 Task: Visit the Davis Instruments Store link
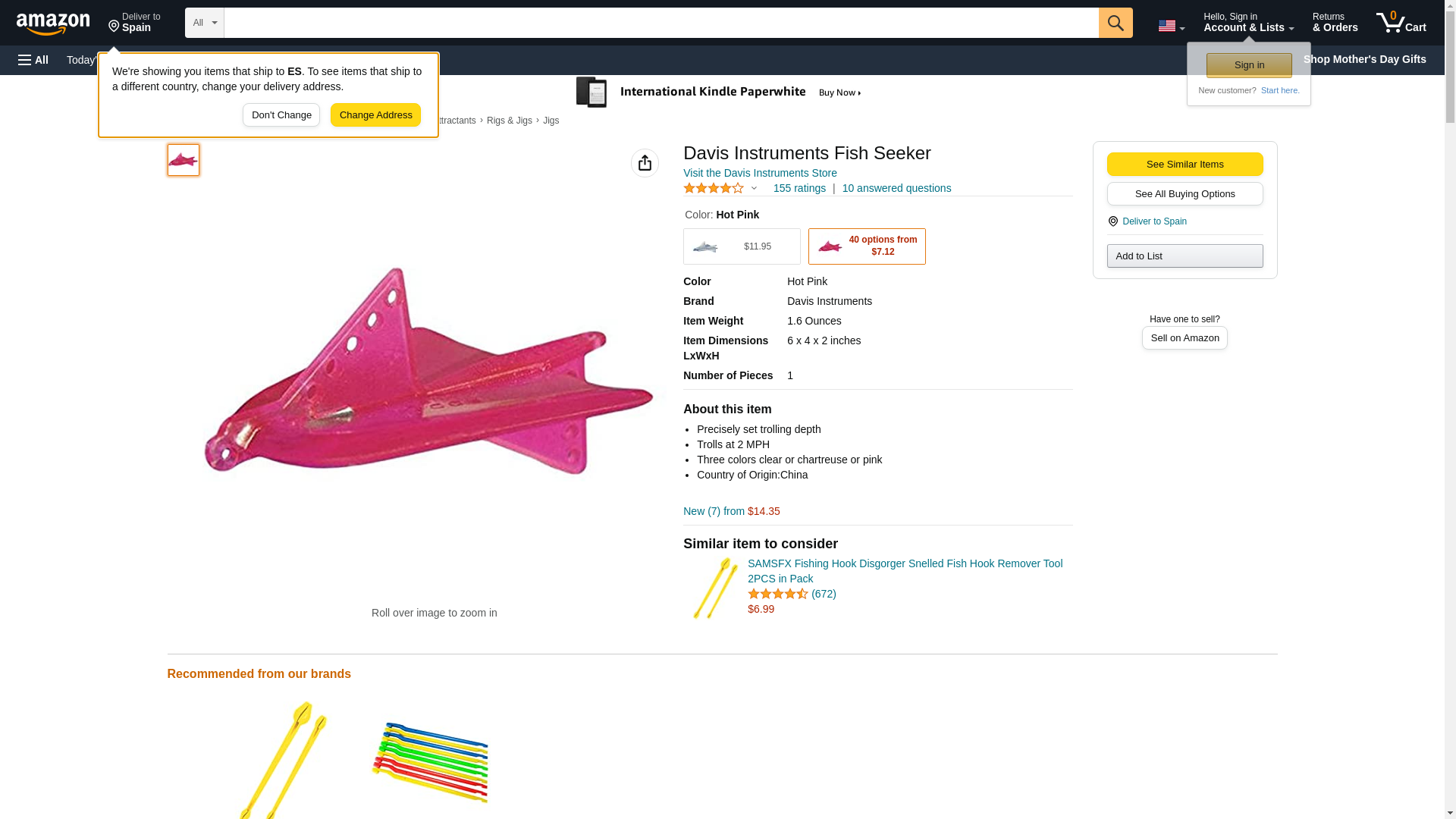pos(759,173)
